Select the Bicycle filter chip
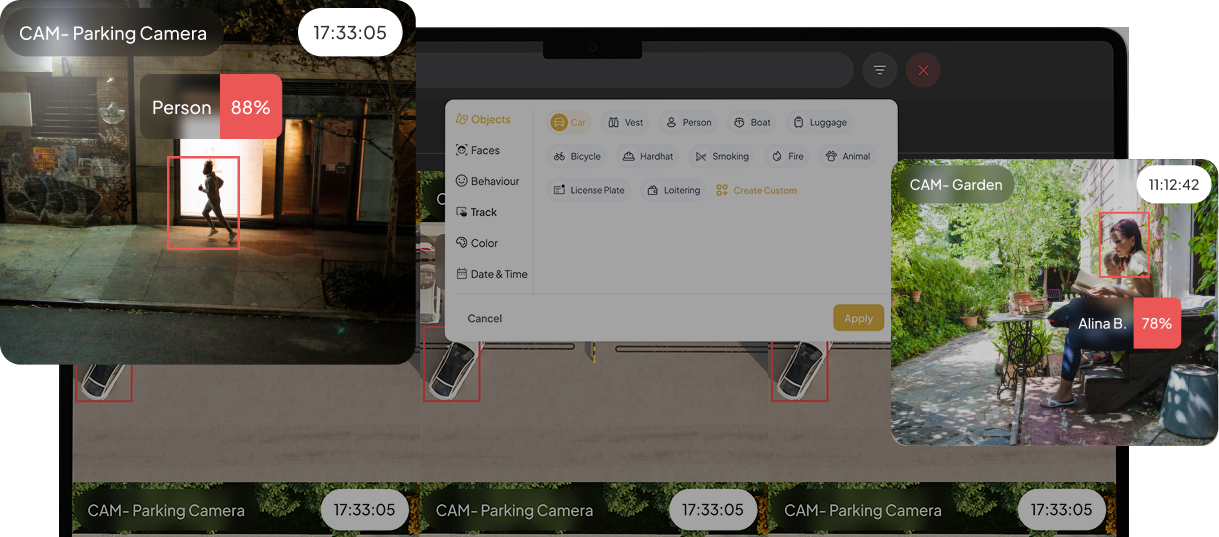The height and width of the screenshot is (537, 1219). [578, 156]
